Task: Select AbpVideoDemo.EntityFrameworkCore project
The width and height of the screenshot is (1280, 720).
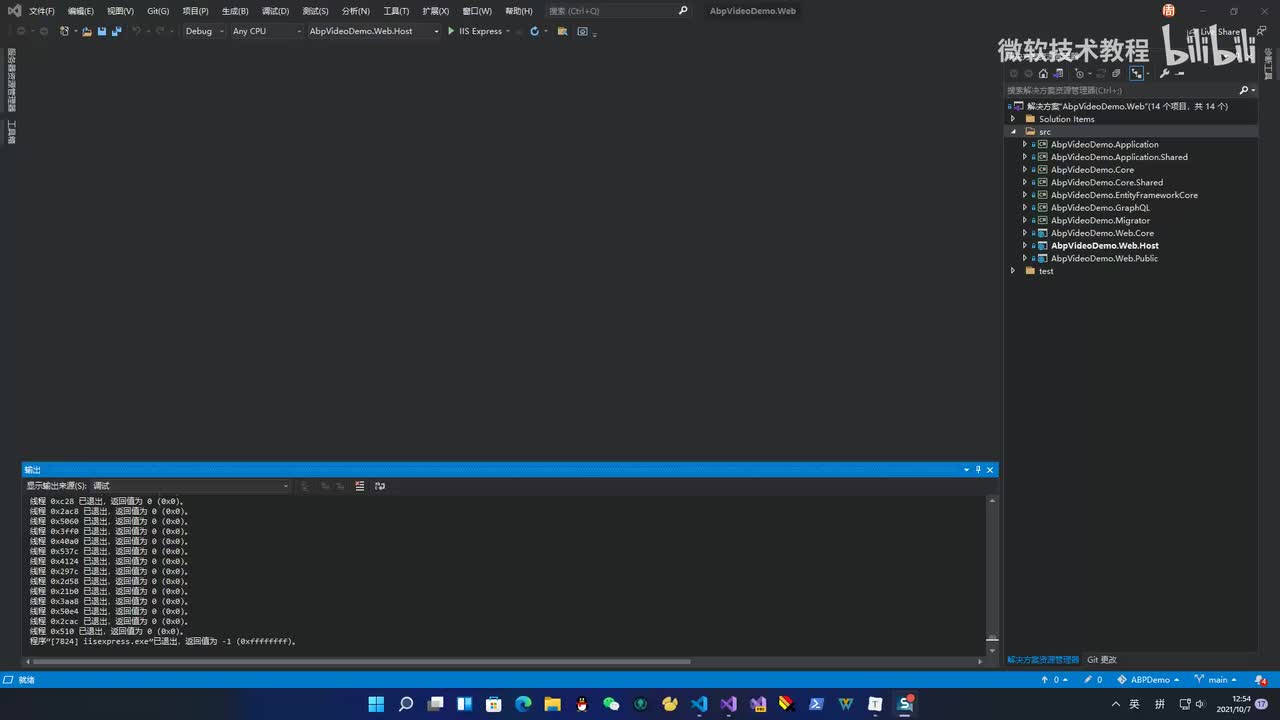Action: coord(1124,195)
